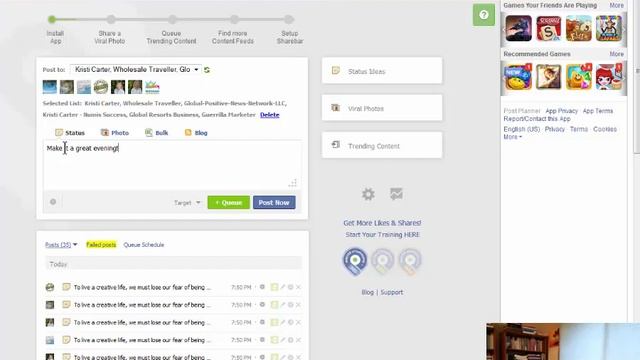The image size is (640, 360).
Task: Expand the Viral Photos panel
Action: (382, 108)
